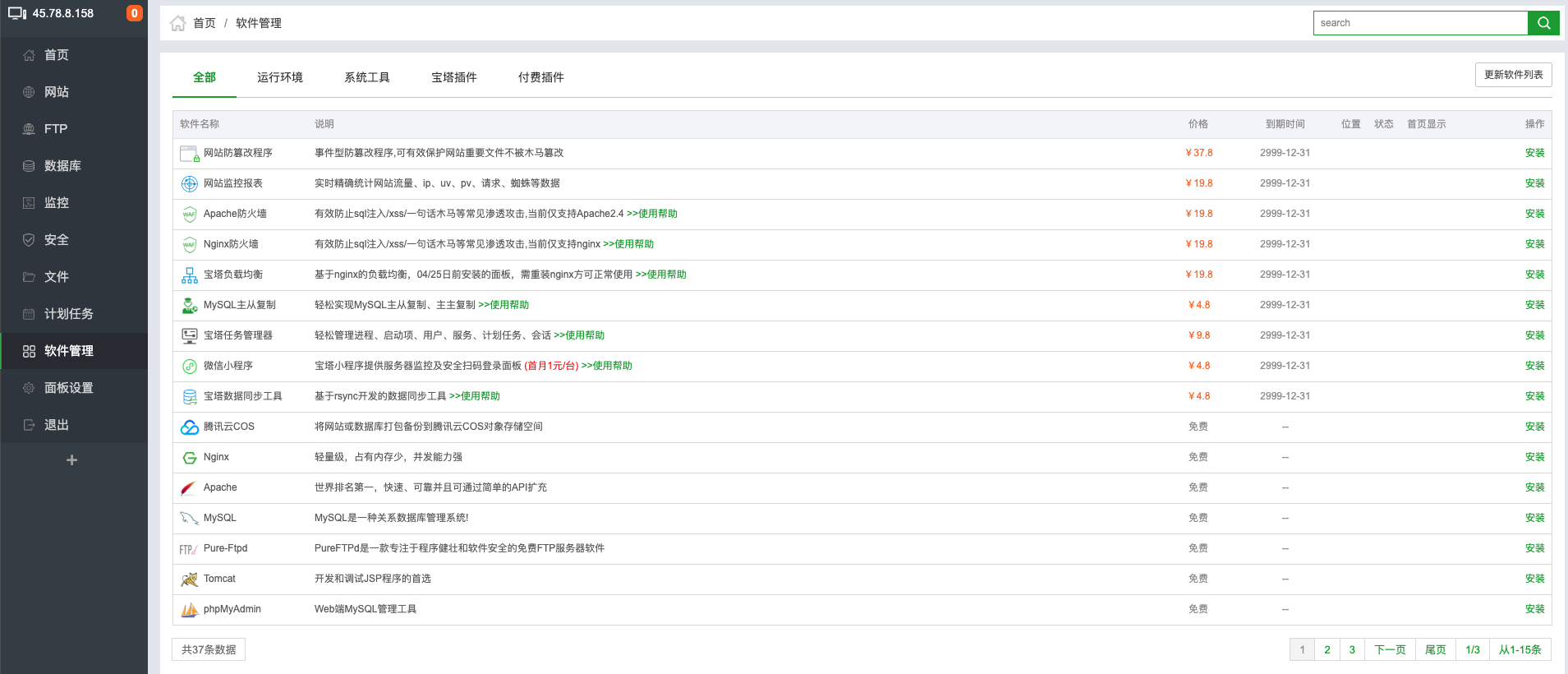The image size is (1568, 674).
Task: Focus the search input field
Action: pos(1420,23)
